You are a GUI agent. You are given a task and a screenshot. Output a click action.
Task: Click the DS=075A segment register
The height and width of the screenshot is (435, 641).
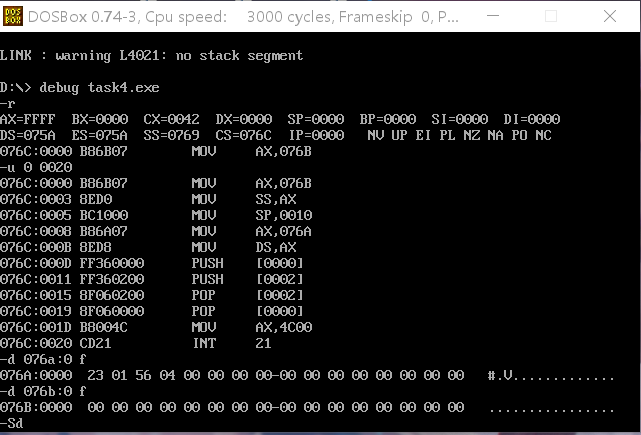click(x=27, y=135)
